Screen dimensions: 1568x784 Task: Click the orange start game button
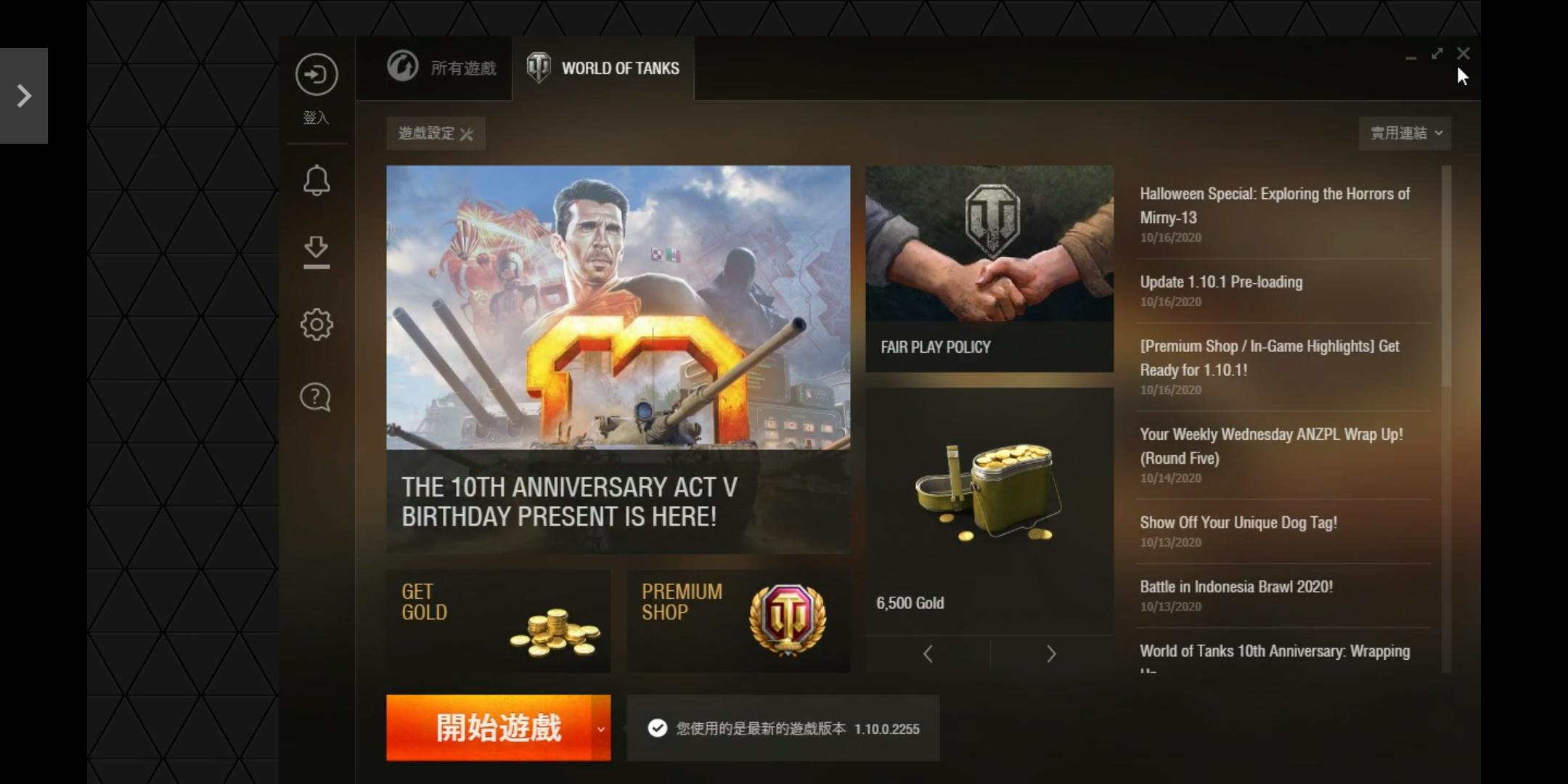pos(489,728)
